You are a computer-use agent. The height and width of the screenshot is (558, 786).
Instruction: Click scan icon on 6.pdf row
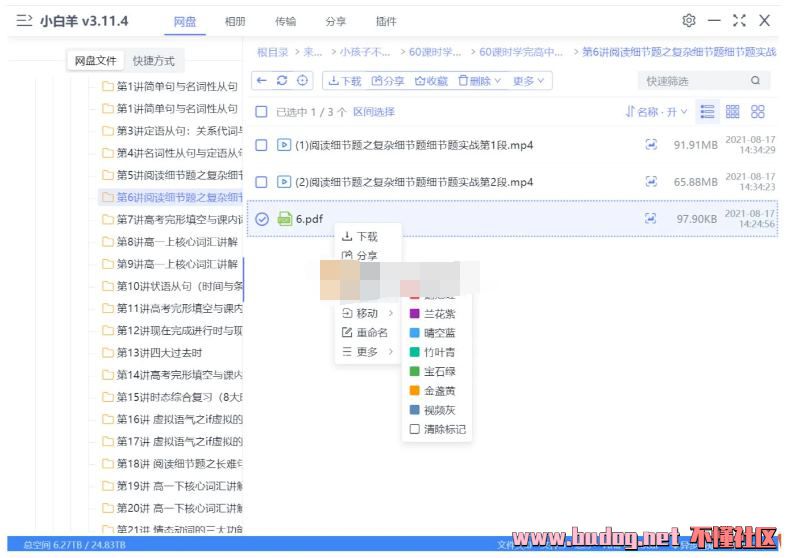[x=652, y=219]
